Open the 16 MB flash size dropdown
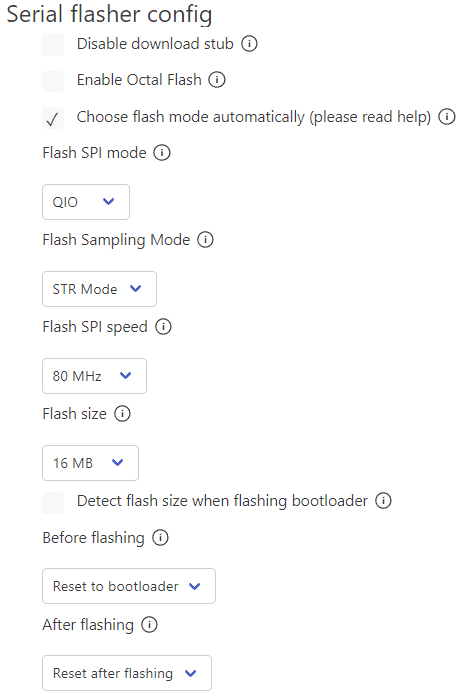Screen dimensions: 459x694 coord(90,463)
